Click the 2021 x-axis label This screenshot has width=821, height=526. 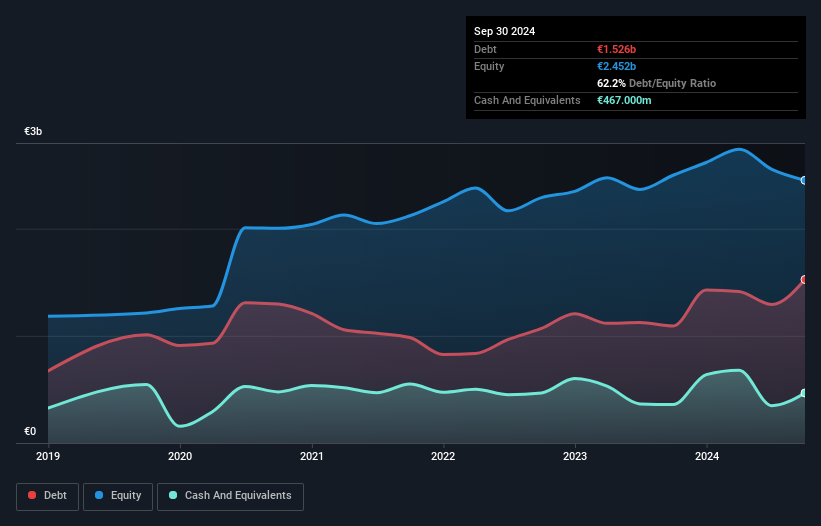click(x=312, y=456)
